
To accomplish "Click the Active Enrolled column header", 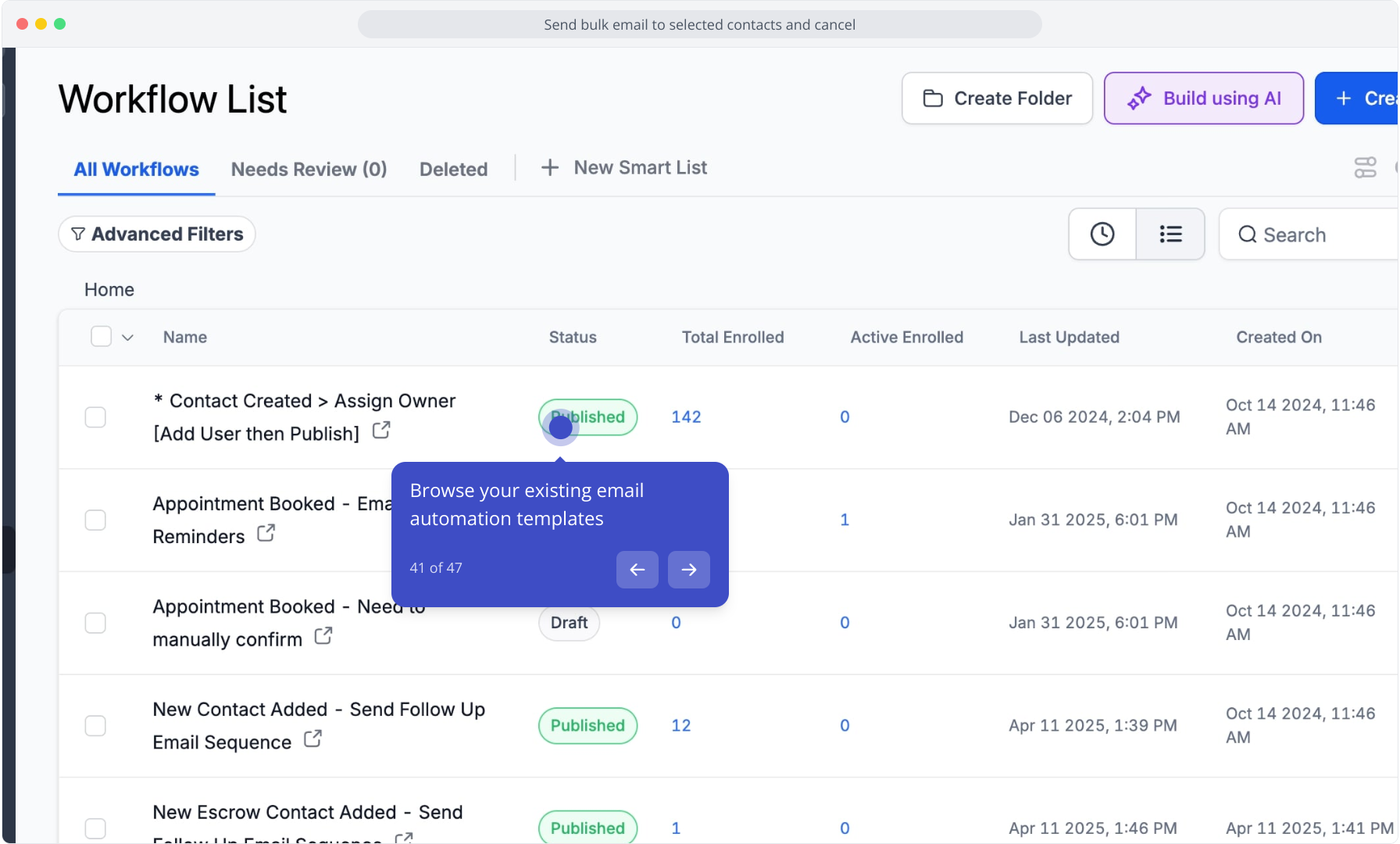I will pos(907,338).
